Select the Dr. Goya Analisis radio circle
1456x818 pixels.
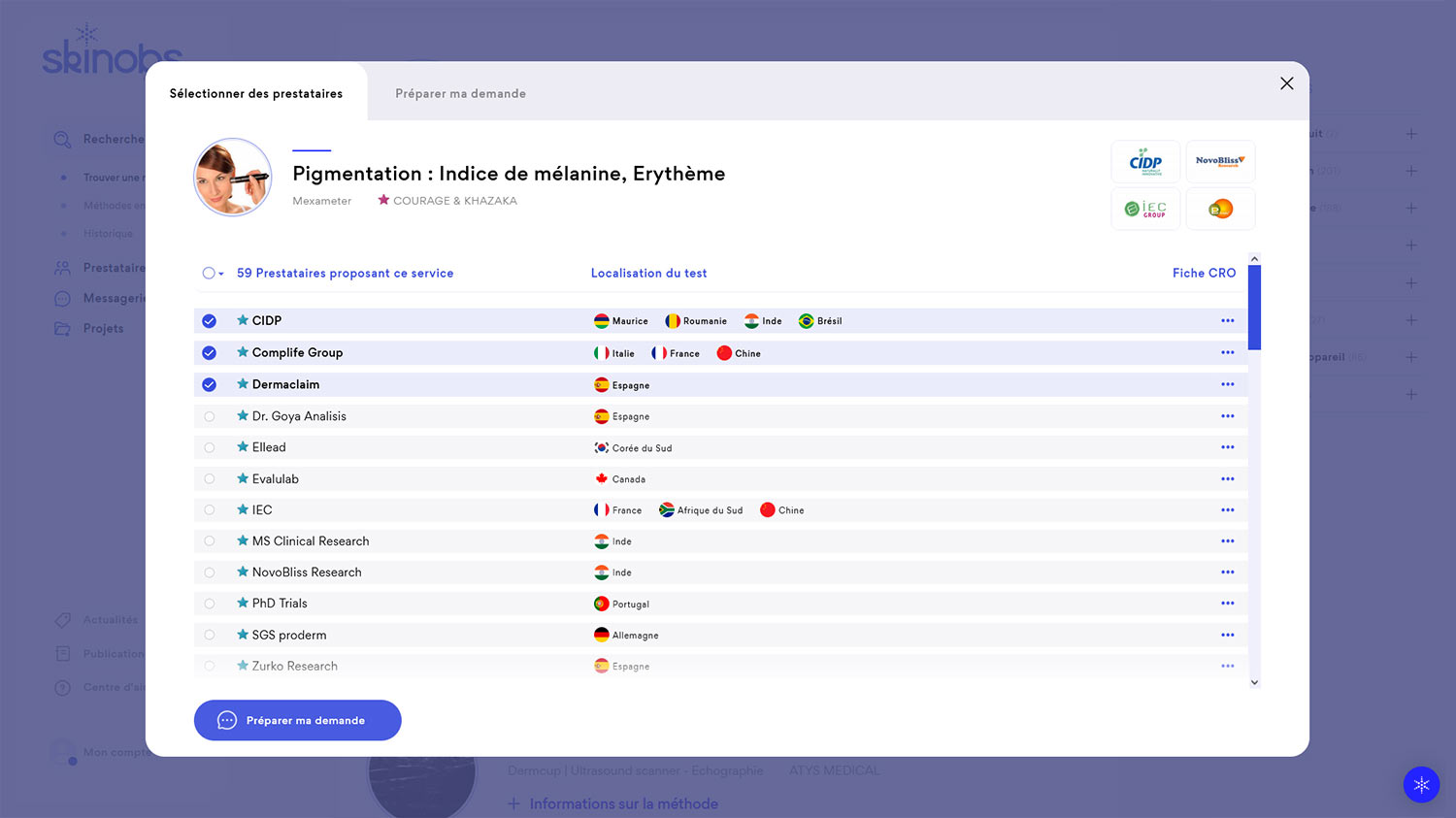(209, 416)
